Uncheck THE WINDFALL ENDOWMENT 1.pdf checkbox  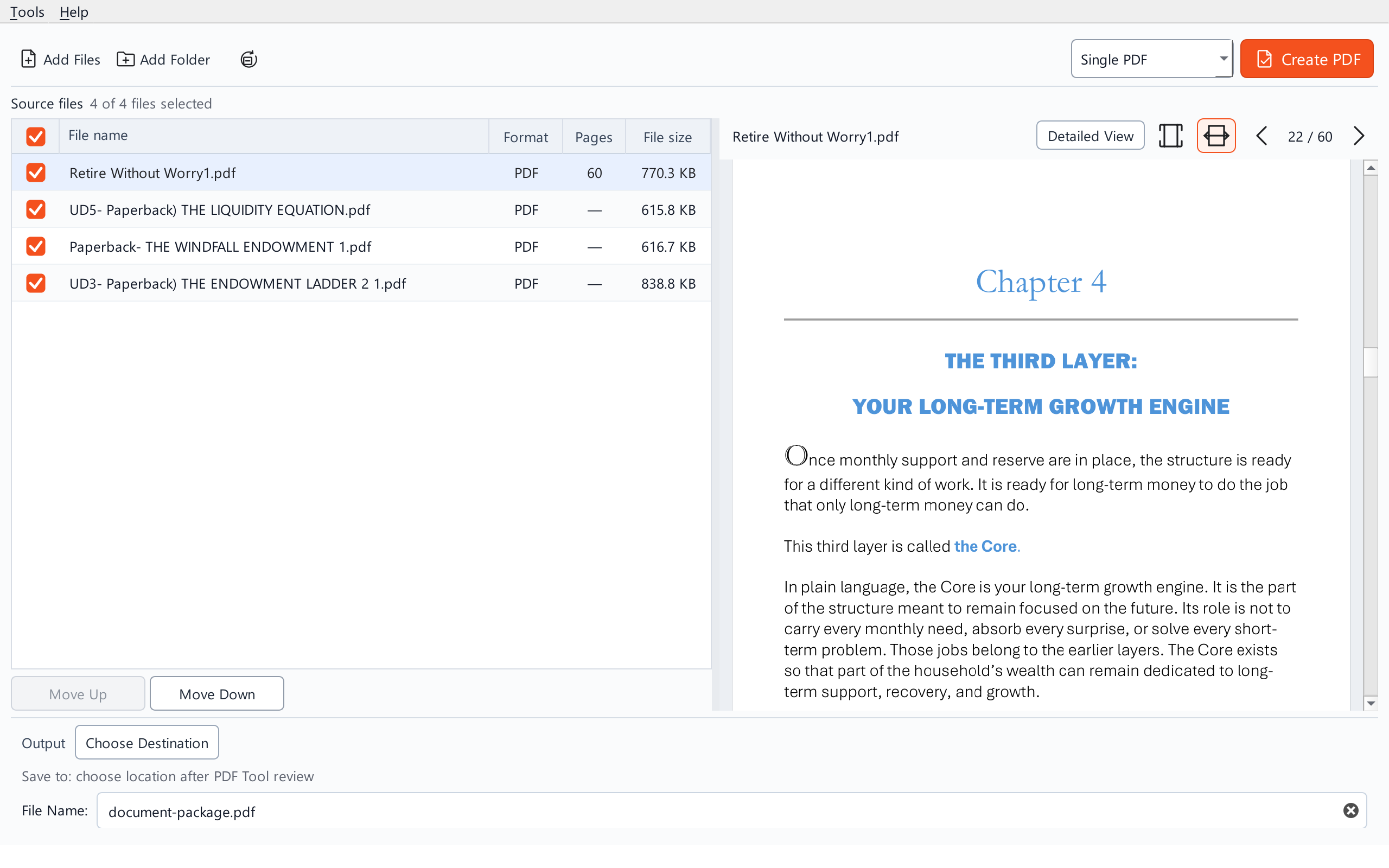(x=36, y=246)
